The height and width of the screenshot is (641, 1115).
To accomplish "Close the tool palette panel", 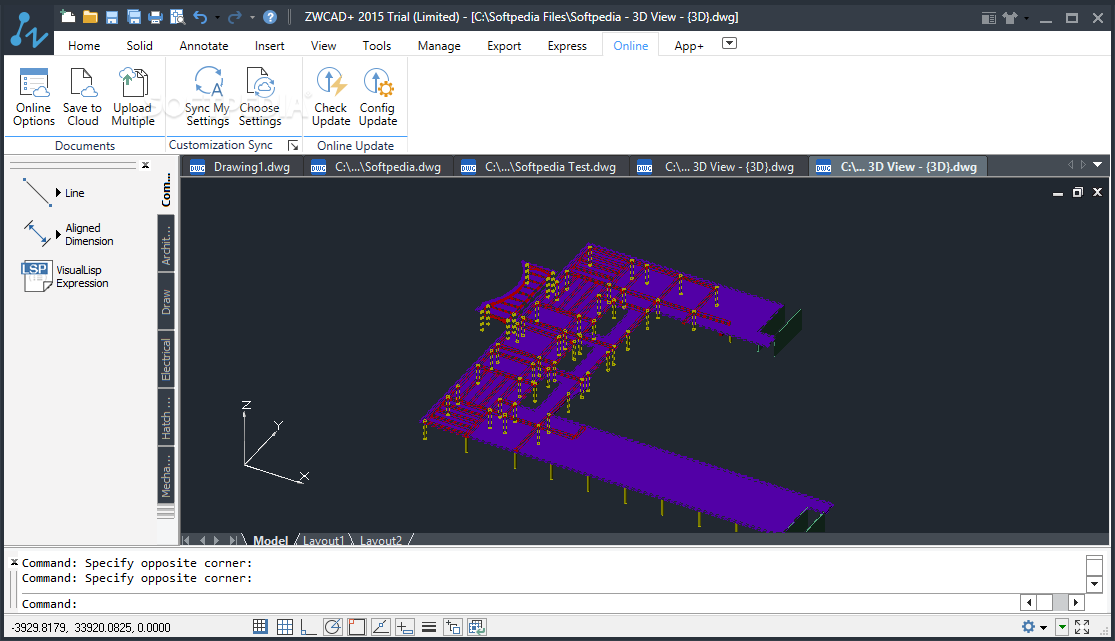I will [145, 165].
